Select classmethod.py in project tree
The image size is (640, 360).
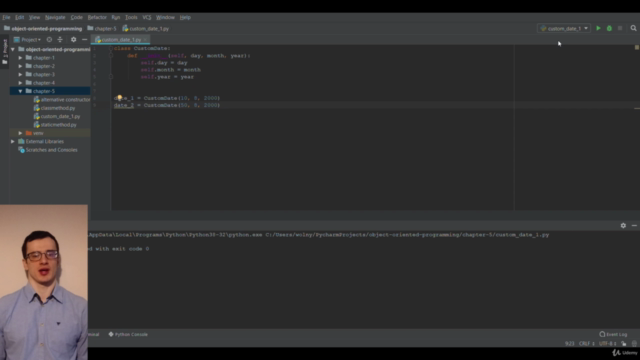[55, 108]
